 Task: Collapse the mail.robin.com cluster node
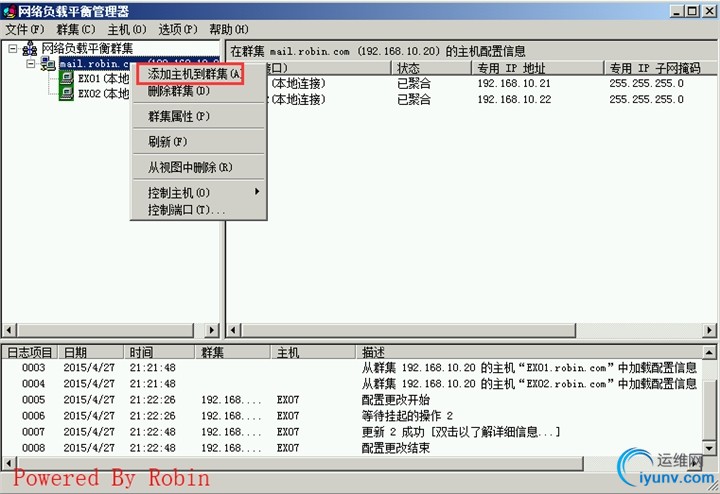tap(30, 64)
